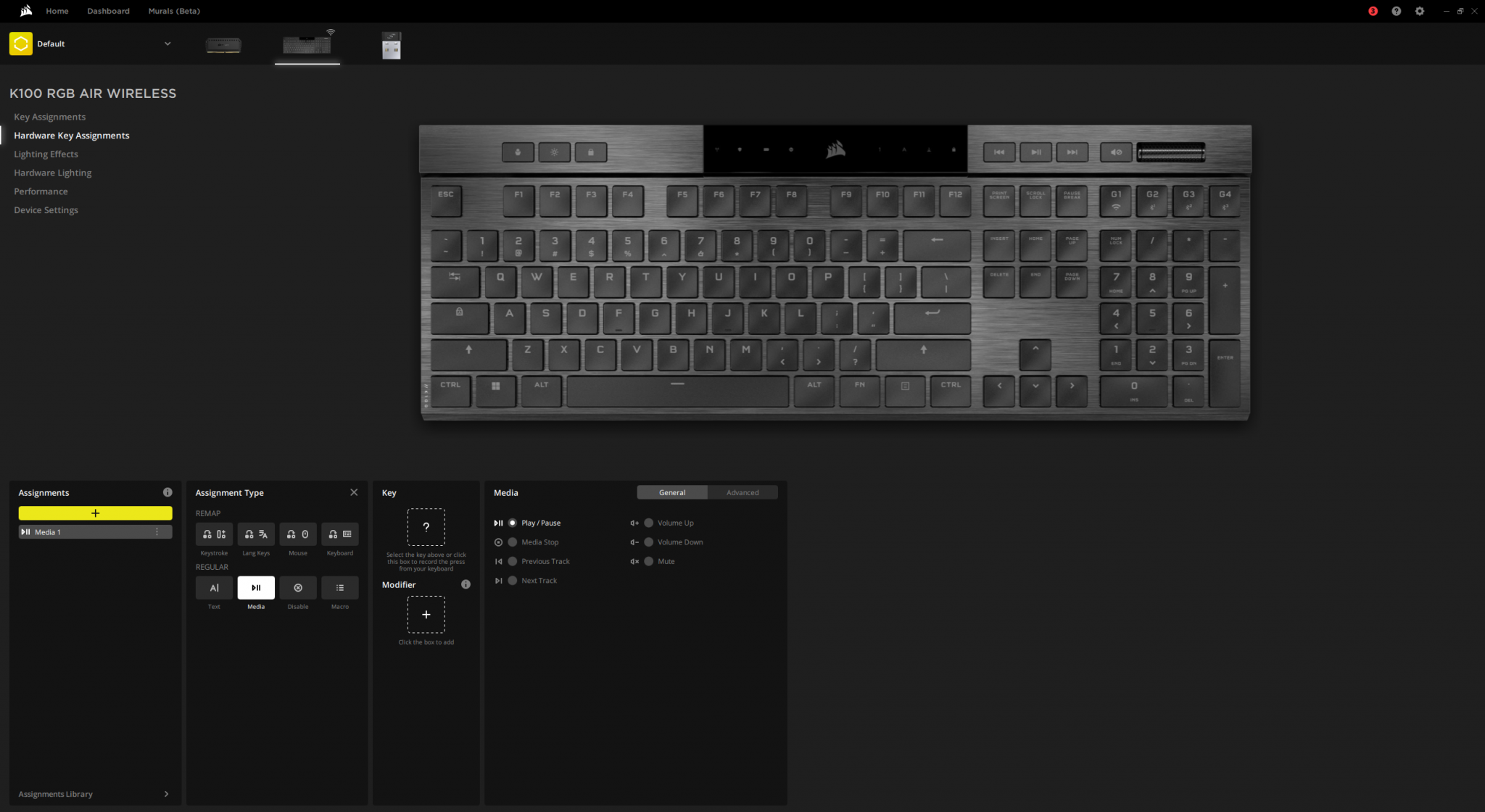The image size is (1485, 812).
Task: Add a new assignment with the yellow plus button
Action: click(x=95, y=513)
